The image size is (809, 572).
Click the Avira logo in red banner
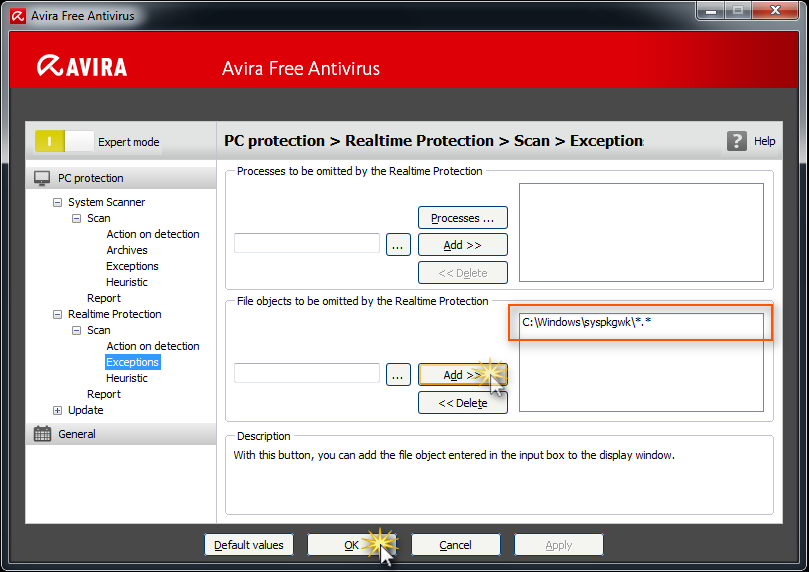pyautogui.click(x=82, y=66)
